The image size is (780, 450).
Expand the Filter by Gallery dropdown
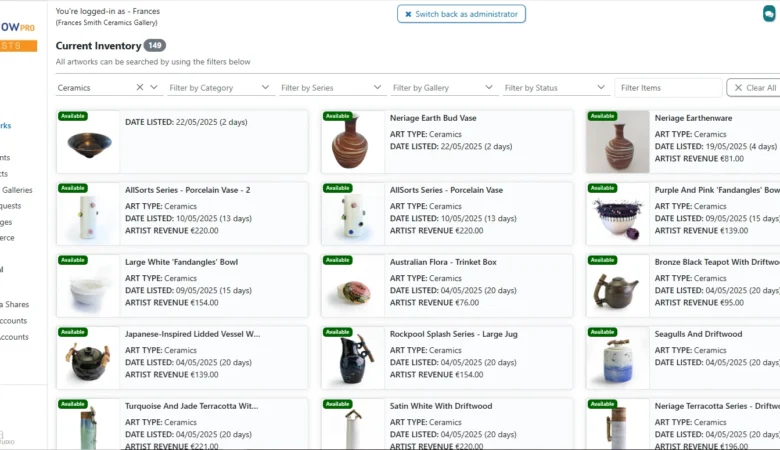(443, 88)
